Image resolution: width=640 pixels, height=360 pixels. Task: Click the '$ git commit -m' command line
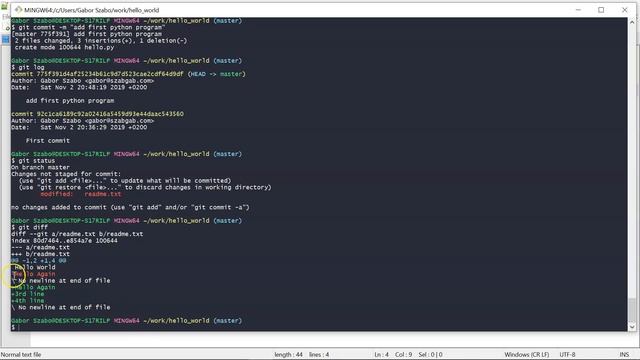tap(88, 27)
